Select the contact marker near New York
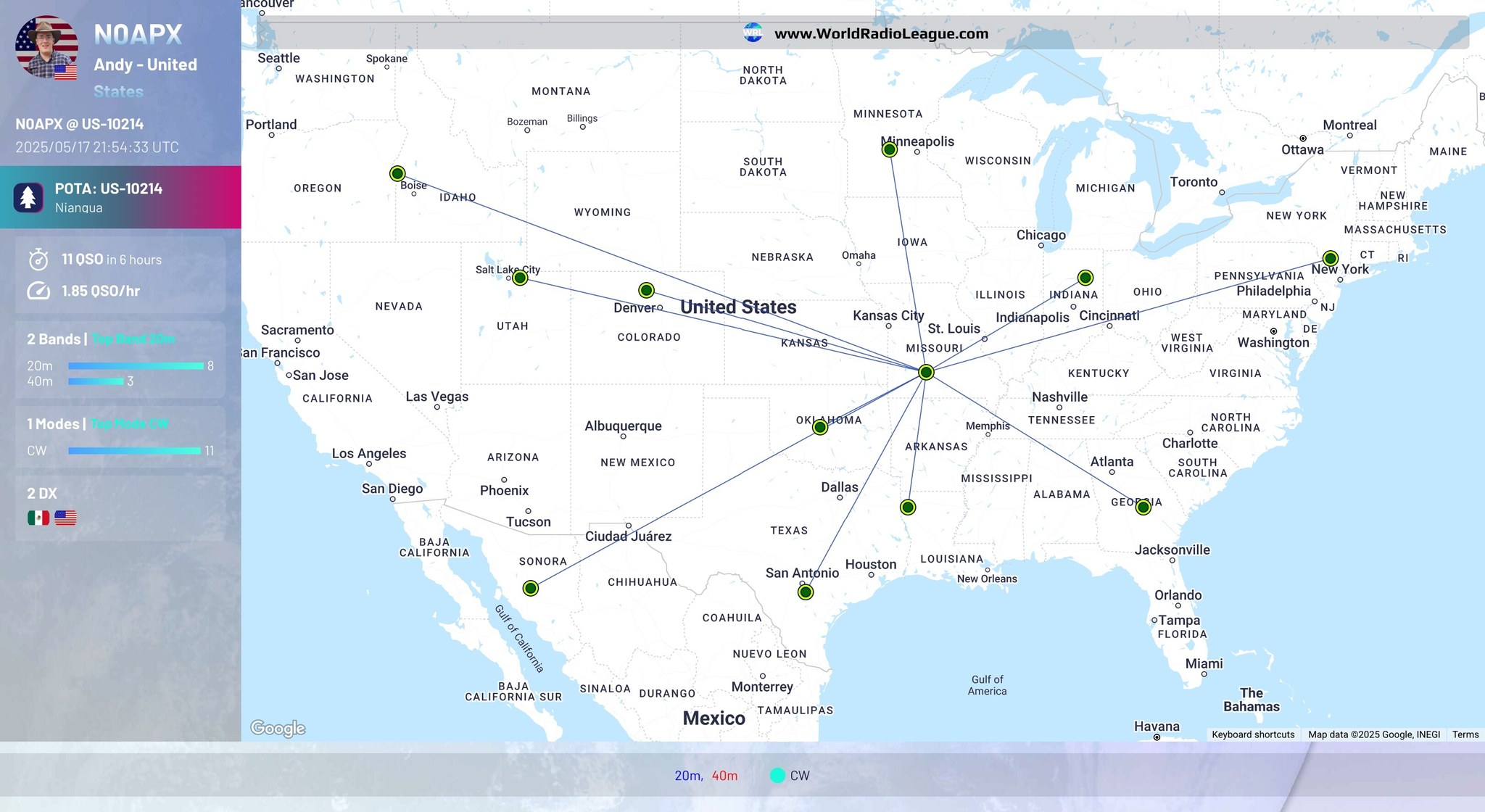1485x812 pixels. (x=1331, y=258)
